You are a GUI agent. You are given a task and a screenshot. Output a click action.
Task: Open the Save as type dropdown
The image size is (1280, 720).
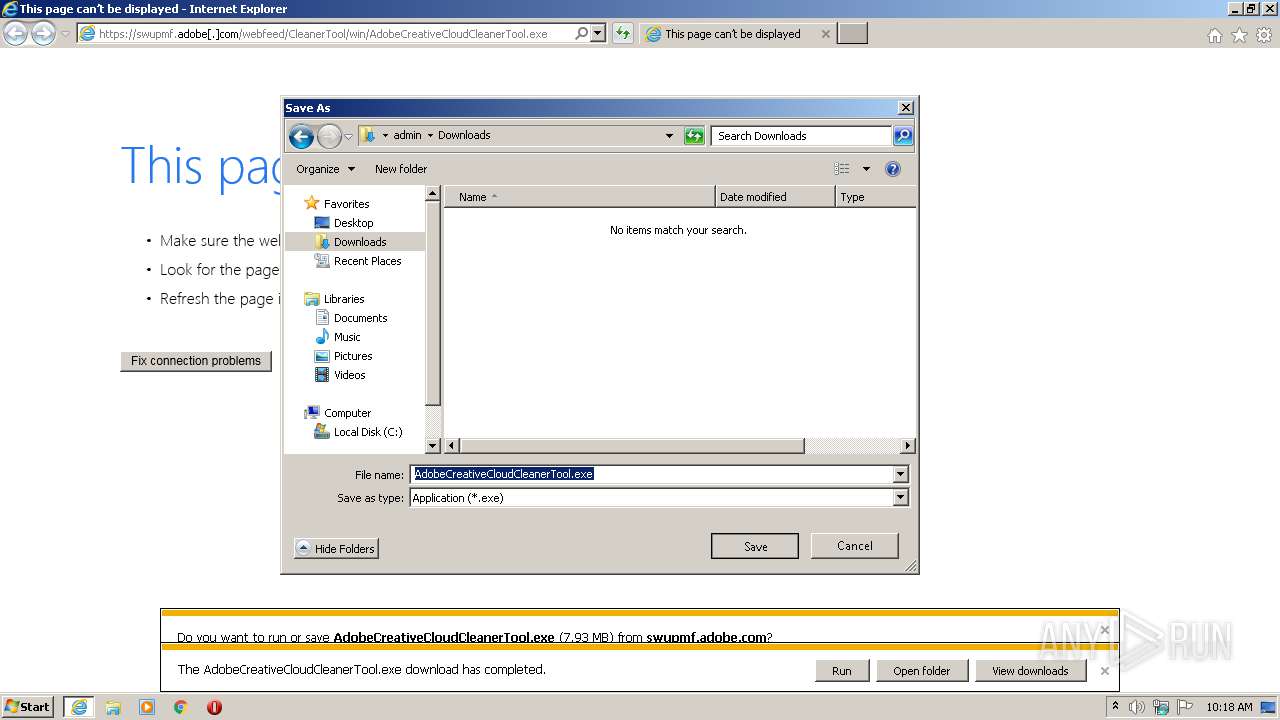(x=900, y=497)
